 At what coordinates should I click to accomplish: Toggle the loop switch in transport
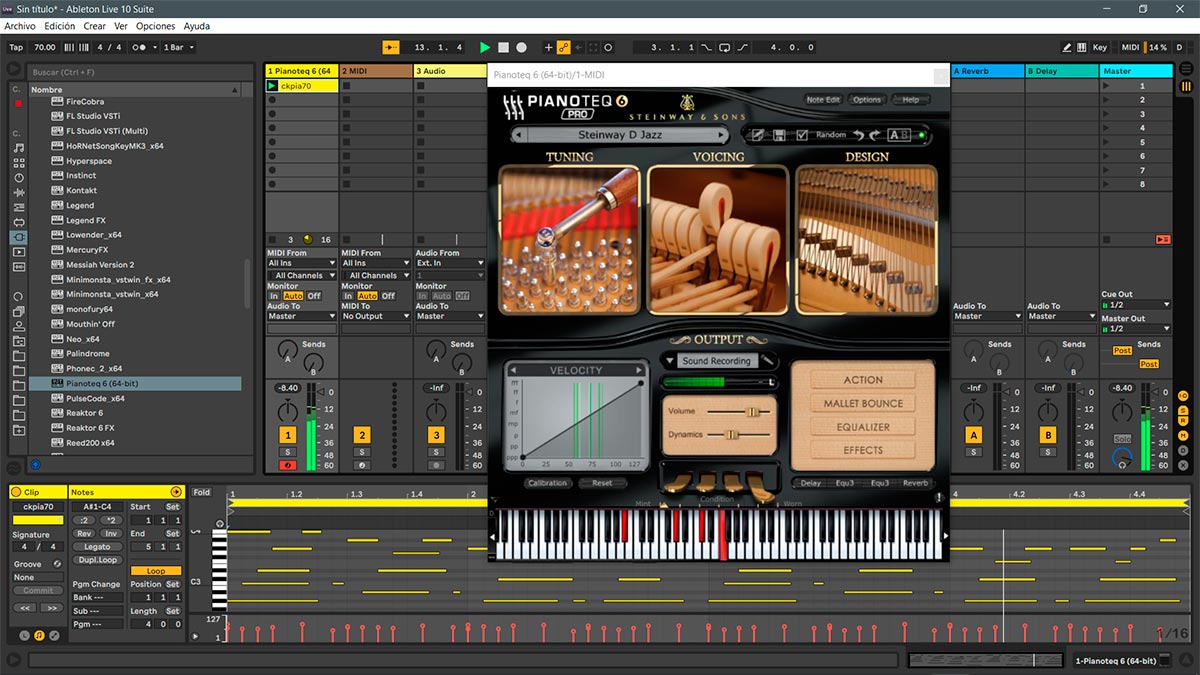coord(725,47)
